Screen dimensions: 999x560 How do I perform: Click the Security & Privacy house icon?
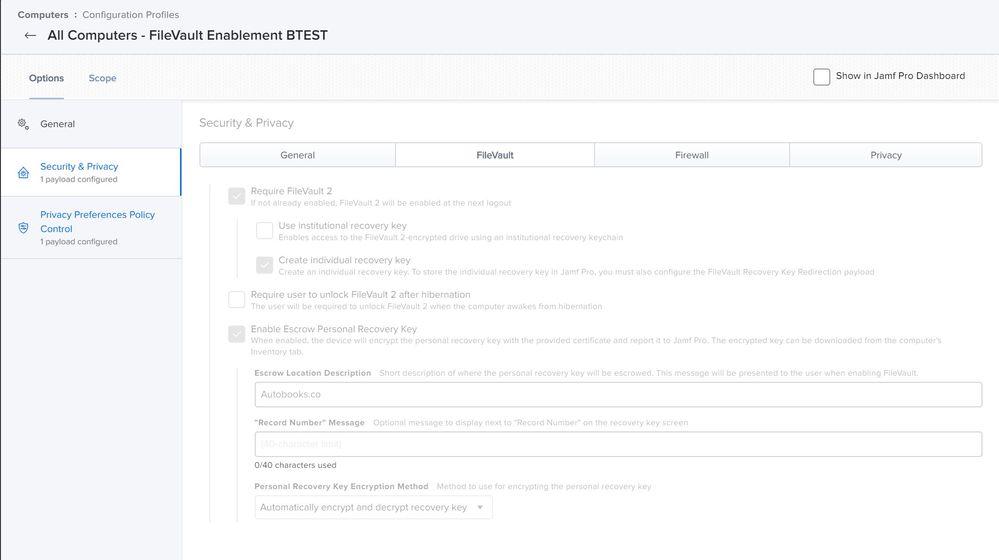point(24,173)
